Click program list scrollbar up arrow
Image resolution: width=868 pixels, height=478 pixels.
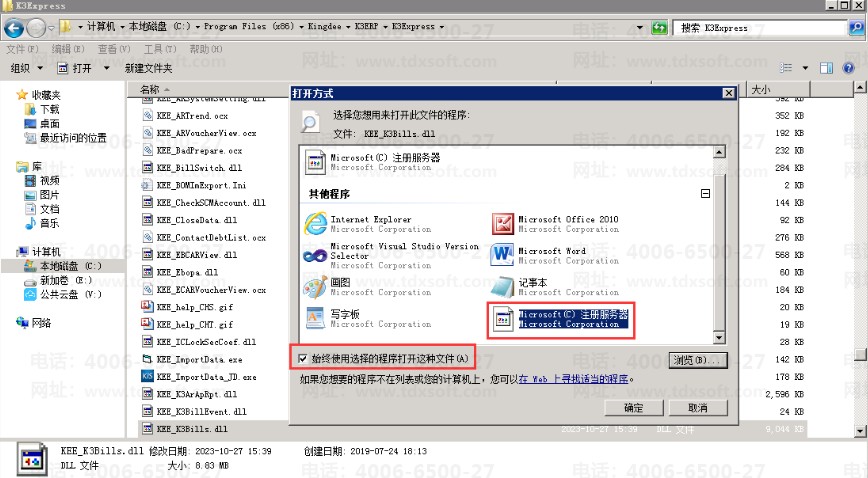pos(719,152)
